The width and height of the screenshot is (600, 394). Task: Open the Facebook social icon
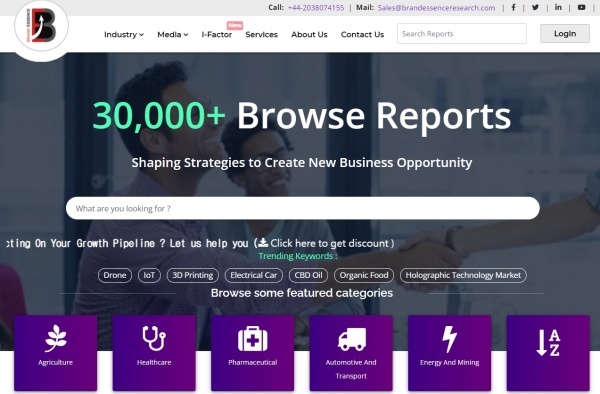pyautogui.click(x=513, y=7)
